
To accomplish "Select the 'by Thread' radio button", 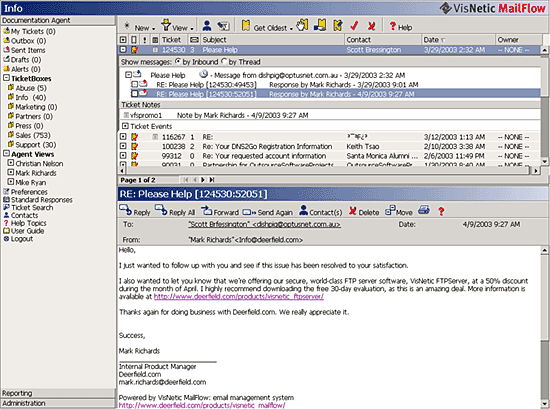I will click(x=224, y=62).
